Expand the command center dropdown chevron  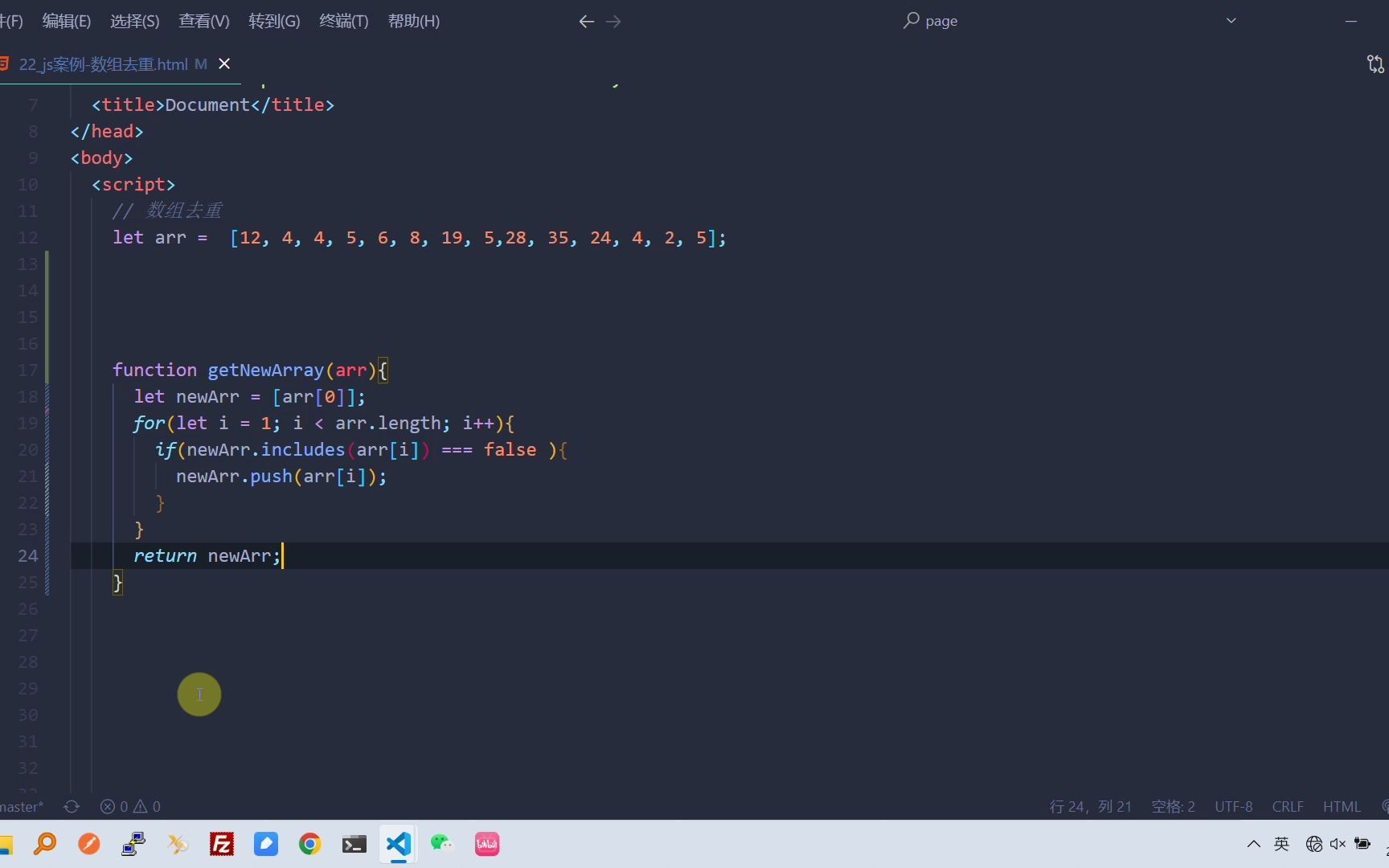click(1231, 21)
